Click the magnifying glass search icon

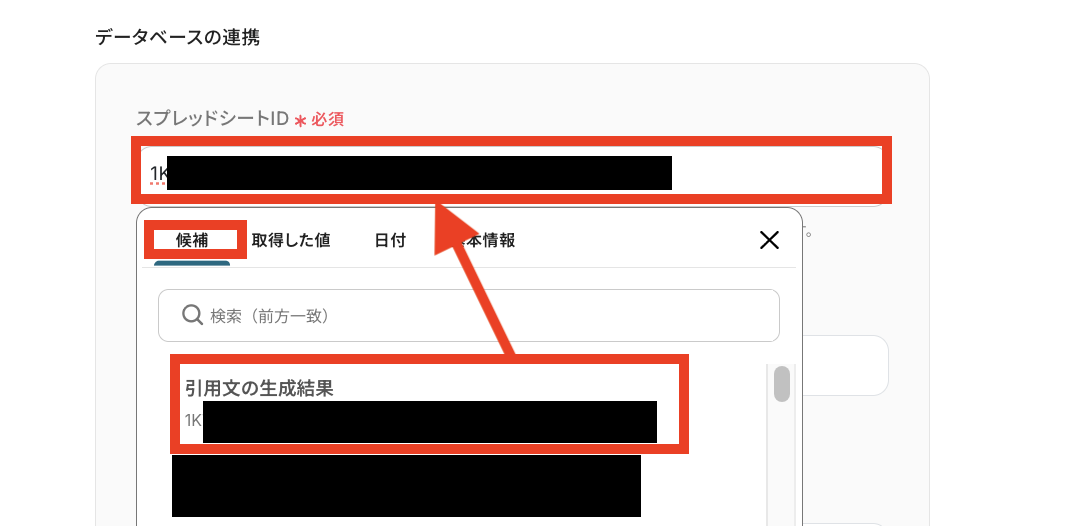[x=191, y=315]
